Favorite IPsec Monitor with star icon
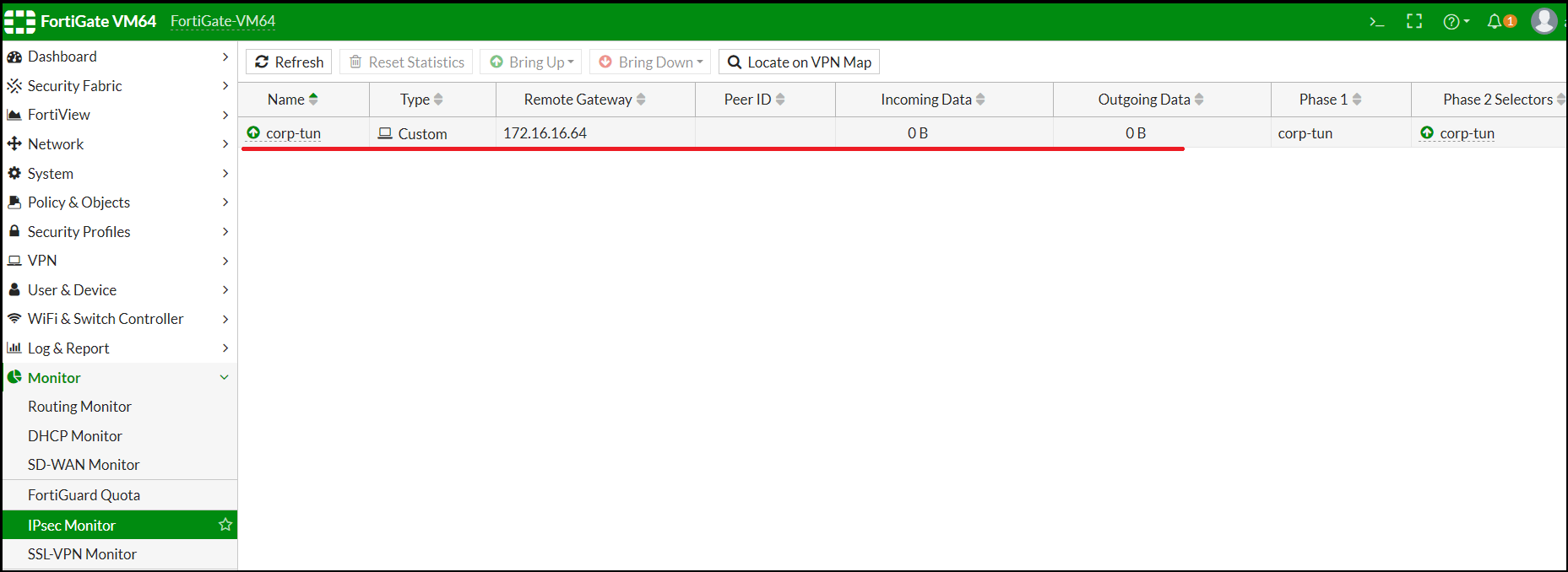This screenshot has width=1568, height=572. (x=225, y=525)
